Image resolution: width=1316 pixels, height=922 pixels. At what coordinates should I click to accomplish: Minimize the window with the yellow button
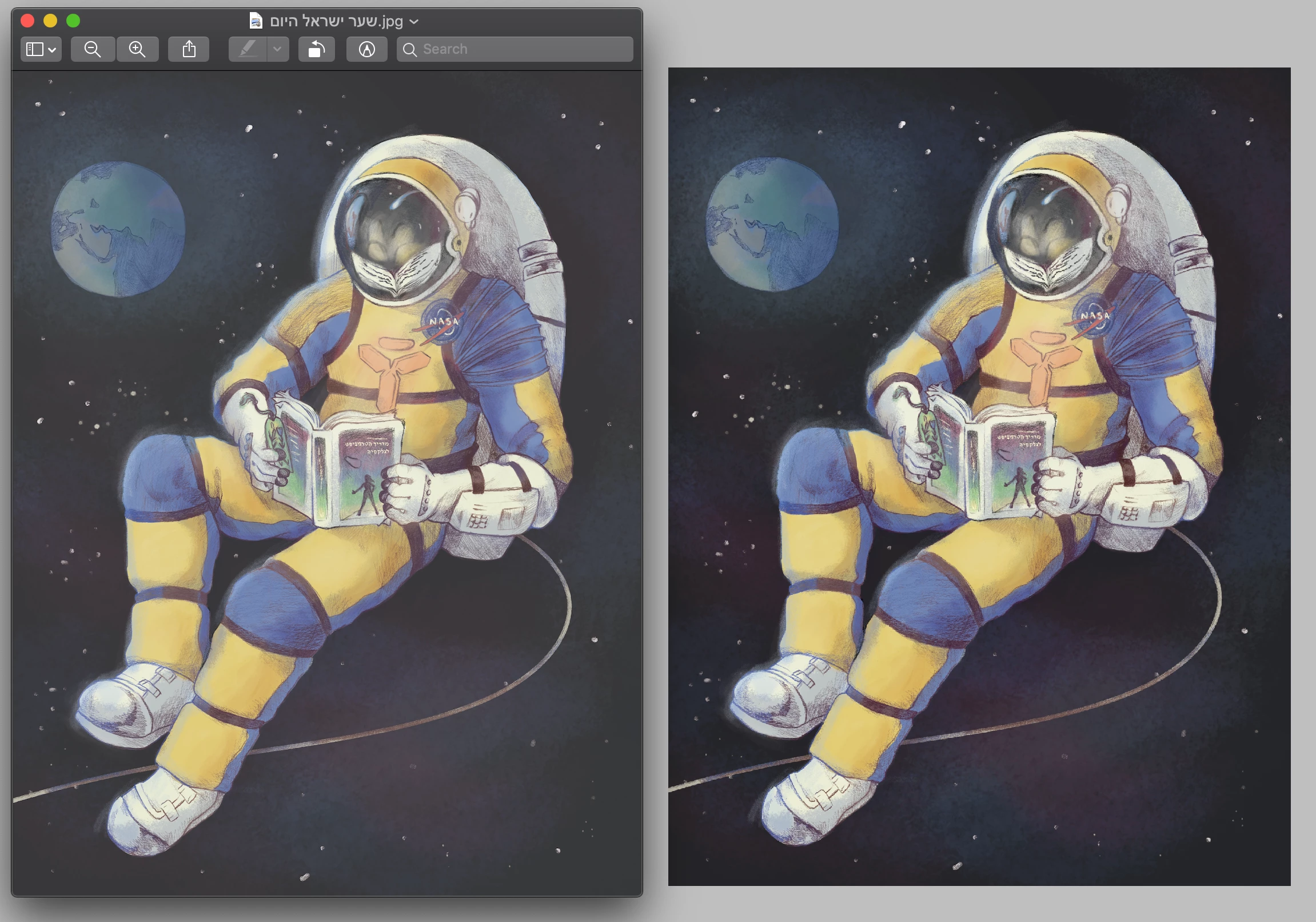50,21
